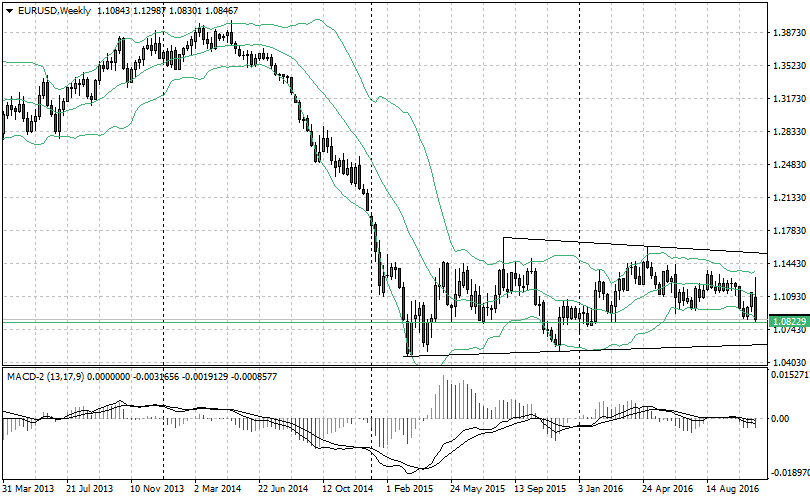Viewport: 810px width, 500px height.
Task: Click the 1 Feb 2015 date label
Action: [x=410, y=489]
